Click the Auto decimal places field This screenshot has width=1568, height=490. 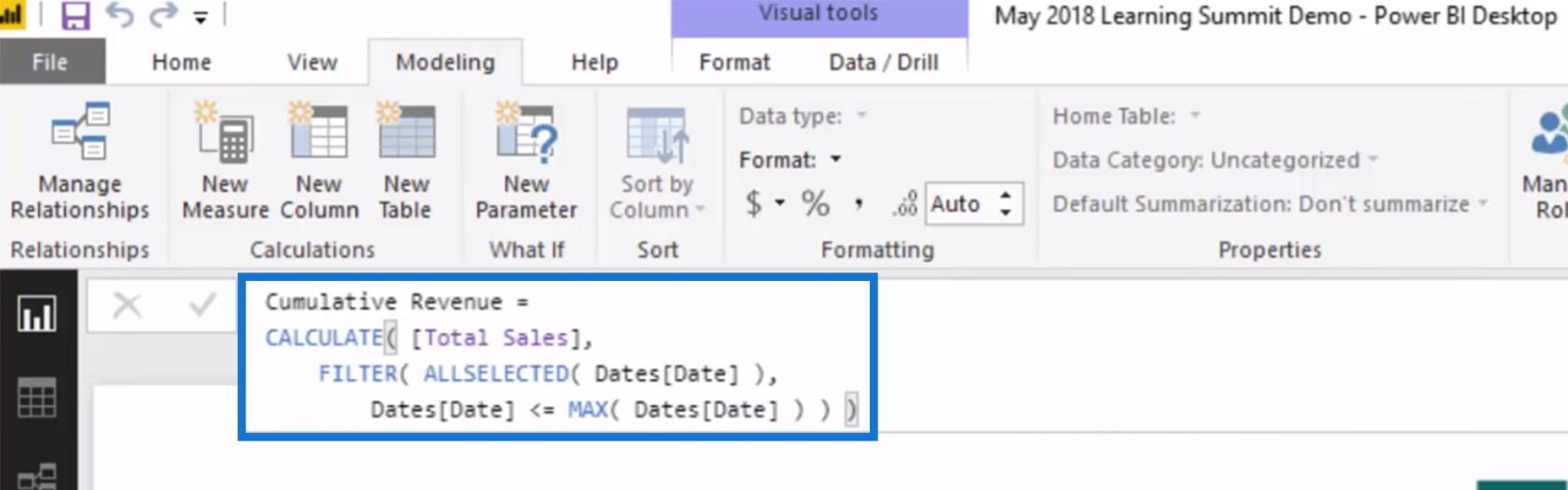(x=959, y=203)
